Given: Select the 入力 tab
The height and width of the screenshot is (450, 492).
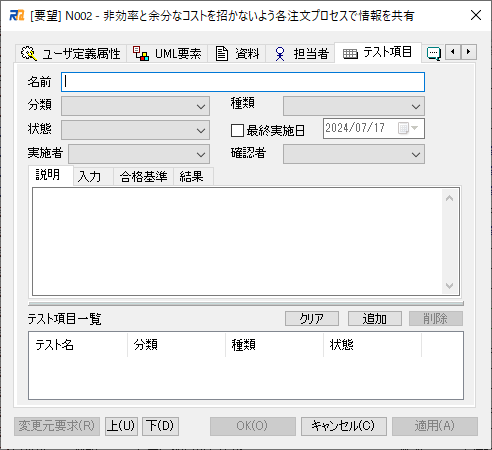Looking at the screenshot, I should coord(89,177).
